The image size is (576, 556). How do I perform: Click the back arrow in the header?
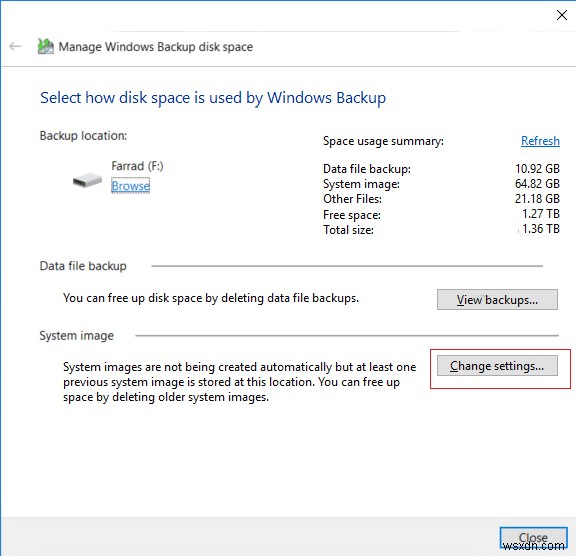tap(15, 46)
